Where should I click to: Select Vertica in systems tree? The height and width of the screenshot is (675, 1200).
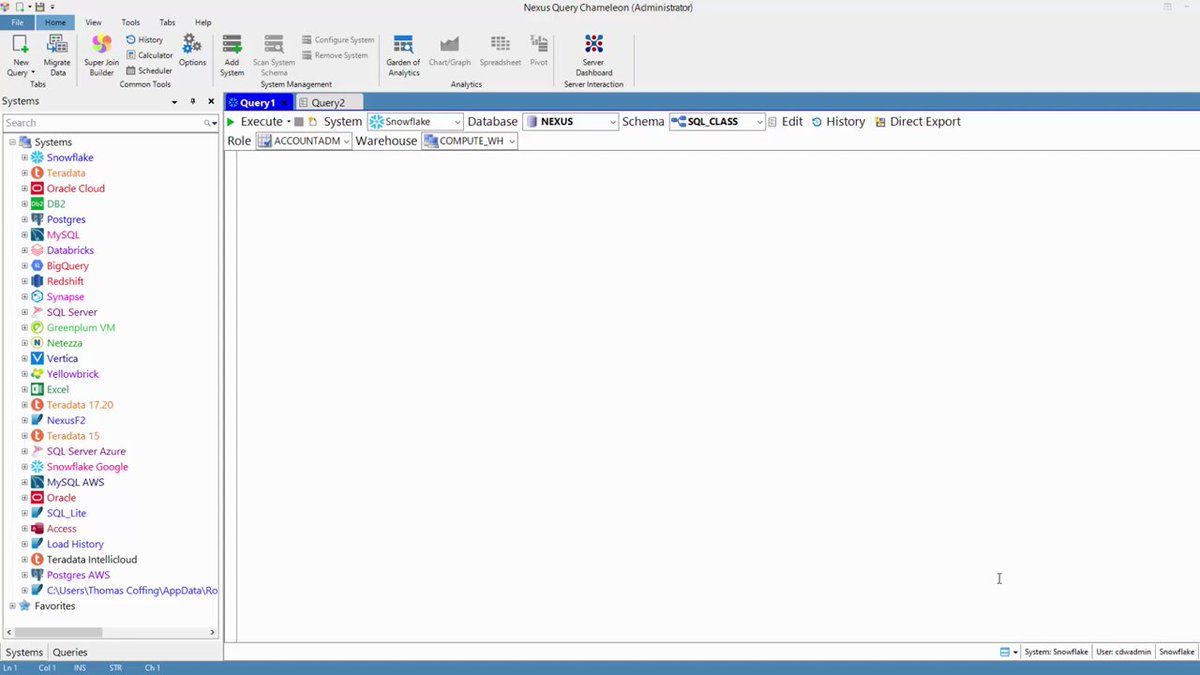pyautogui.click(x=62, y=359)
